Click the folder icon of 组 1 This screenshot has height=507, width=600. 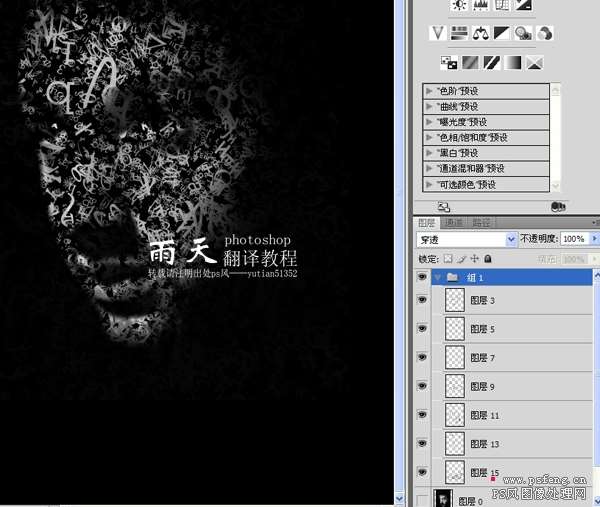(x=453, y=277)
